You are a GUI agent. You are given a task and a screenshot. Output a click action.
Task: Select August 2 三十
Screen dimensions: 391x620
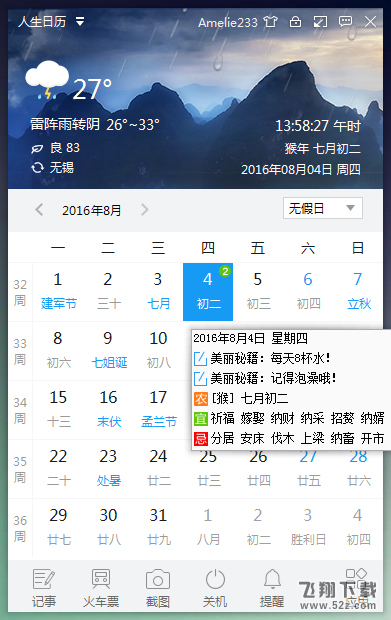[108, 292]
